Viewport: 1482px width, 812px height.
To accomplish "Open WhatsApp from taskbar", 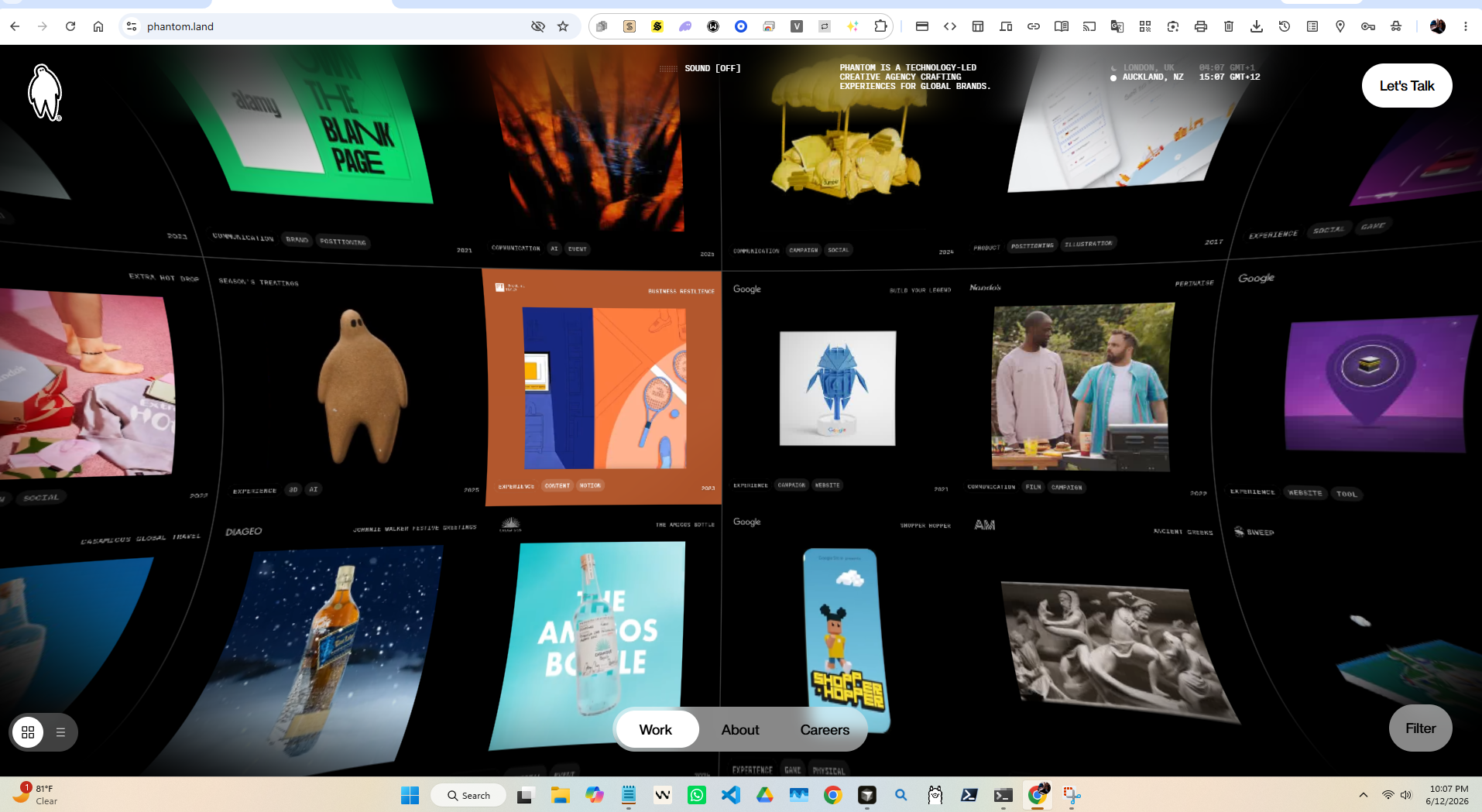I will (697, 795).
